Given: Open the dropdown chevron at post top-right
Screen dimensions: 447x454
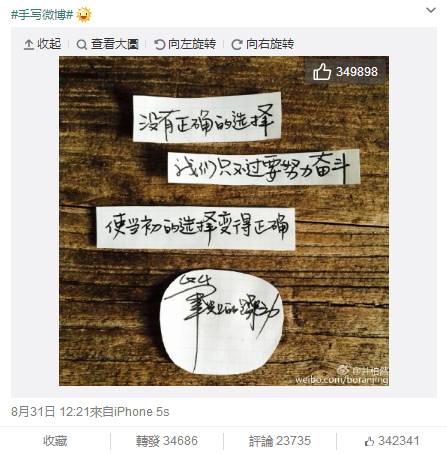Looking at the screenshot, I should coord(431,10).
